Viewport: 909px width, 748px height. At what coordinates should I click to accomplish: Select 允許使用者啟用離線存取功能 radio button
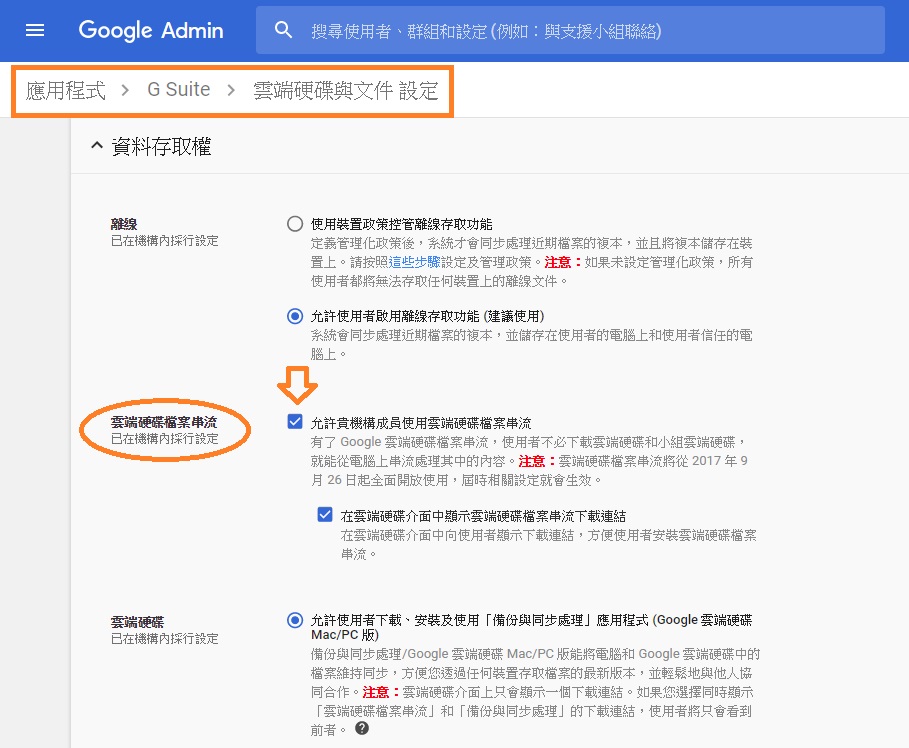click(x=295, y=316)
